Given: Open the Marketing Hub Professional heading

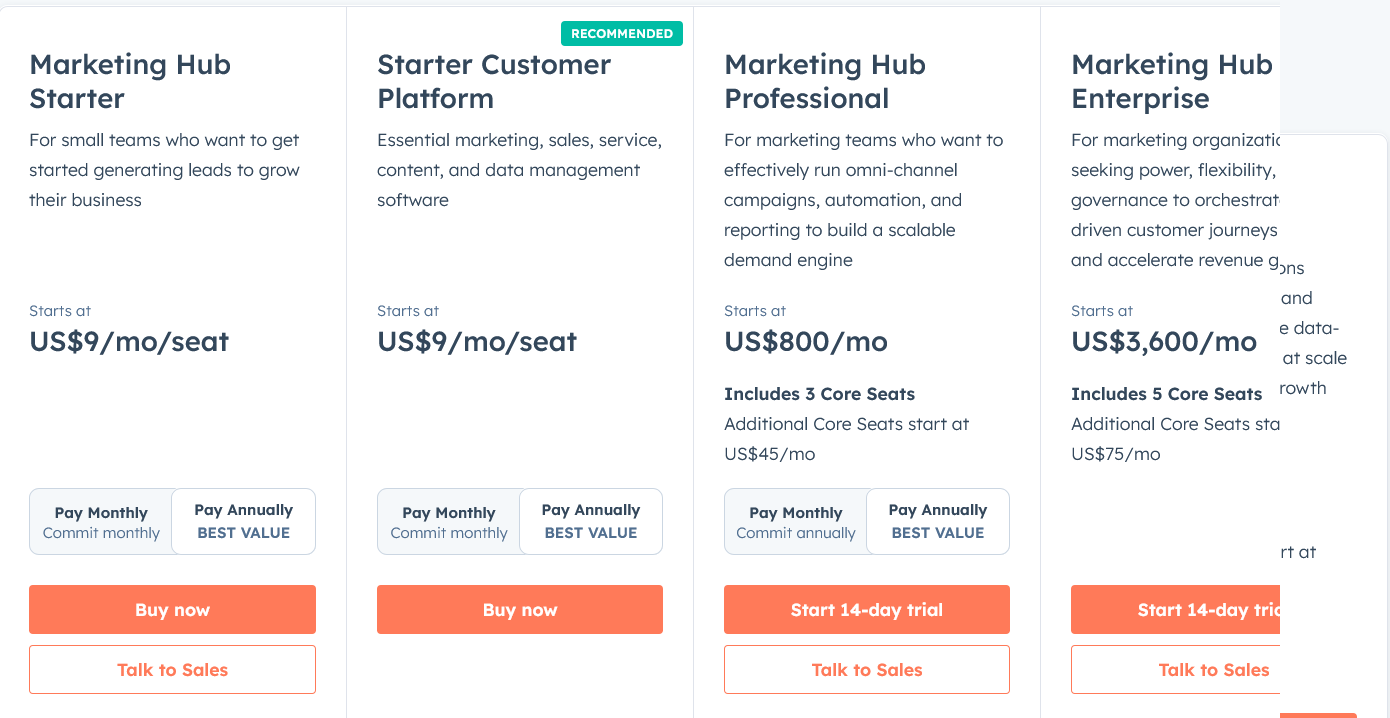Looking at the screenshot, I should pyautogui.click(x=825, y=82).
